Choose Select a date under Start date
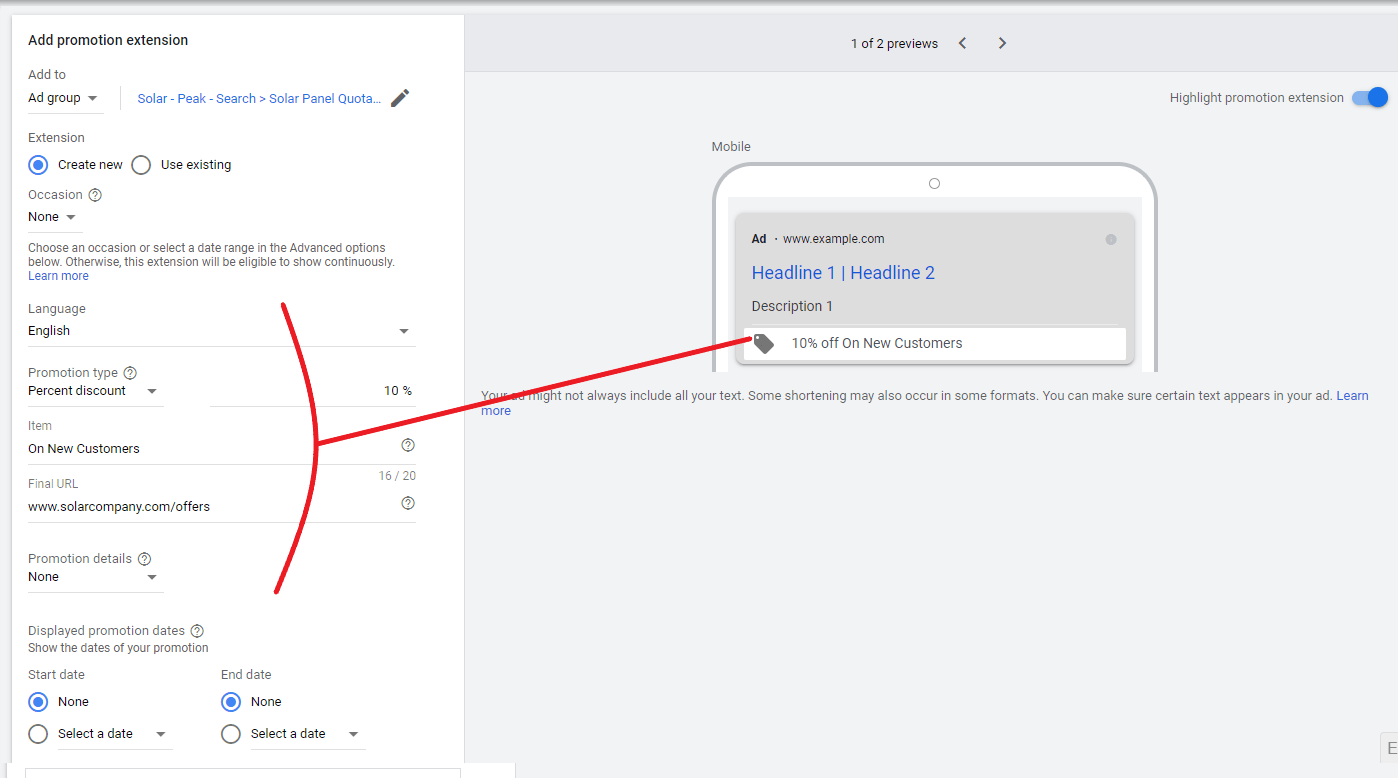 tap(38, 734)
